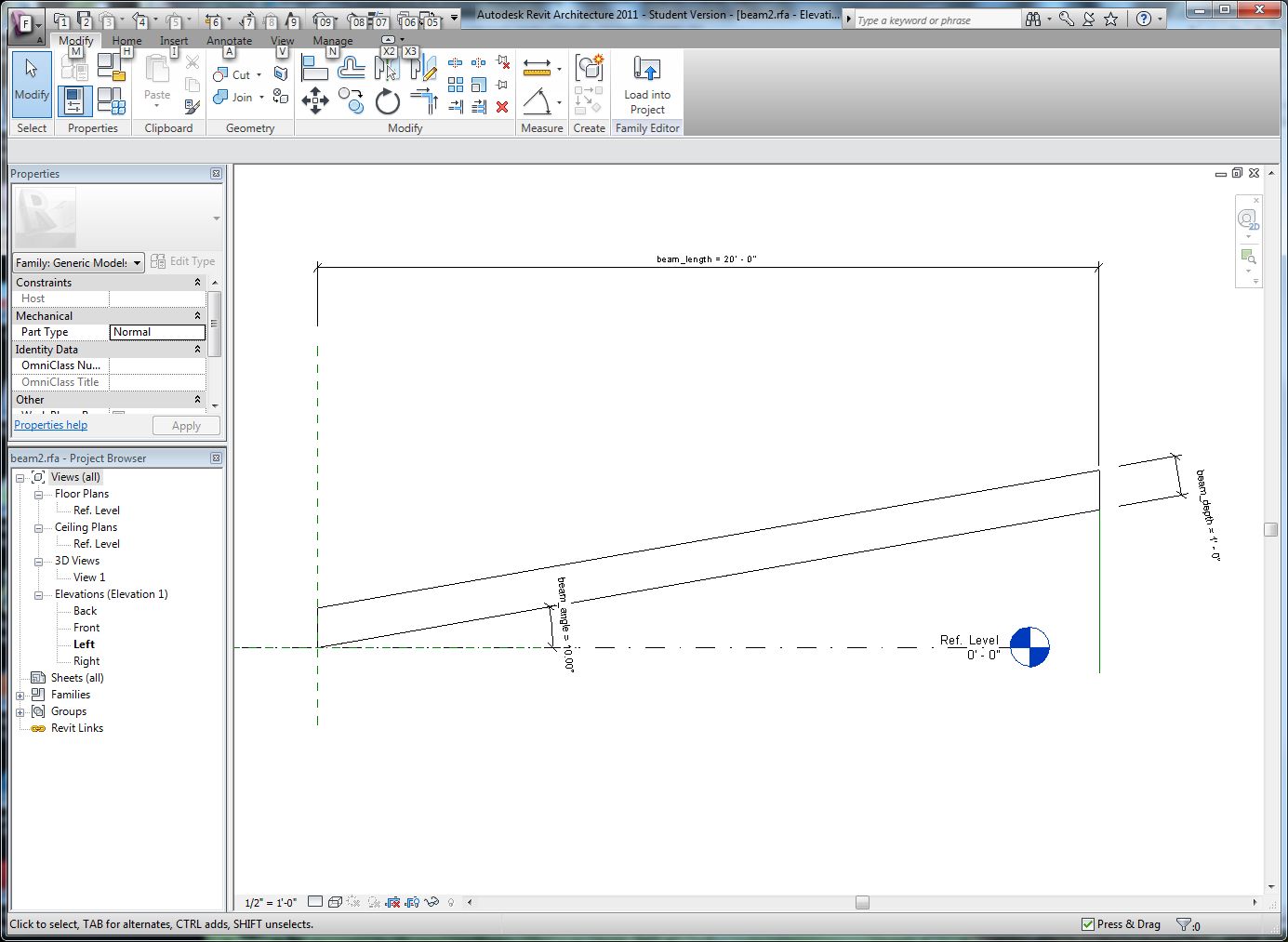Open the Family: Generic Models dropdown
This screenshot has height=942, width=1288.
pos(135,262)
